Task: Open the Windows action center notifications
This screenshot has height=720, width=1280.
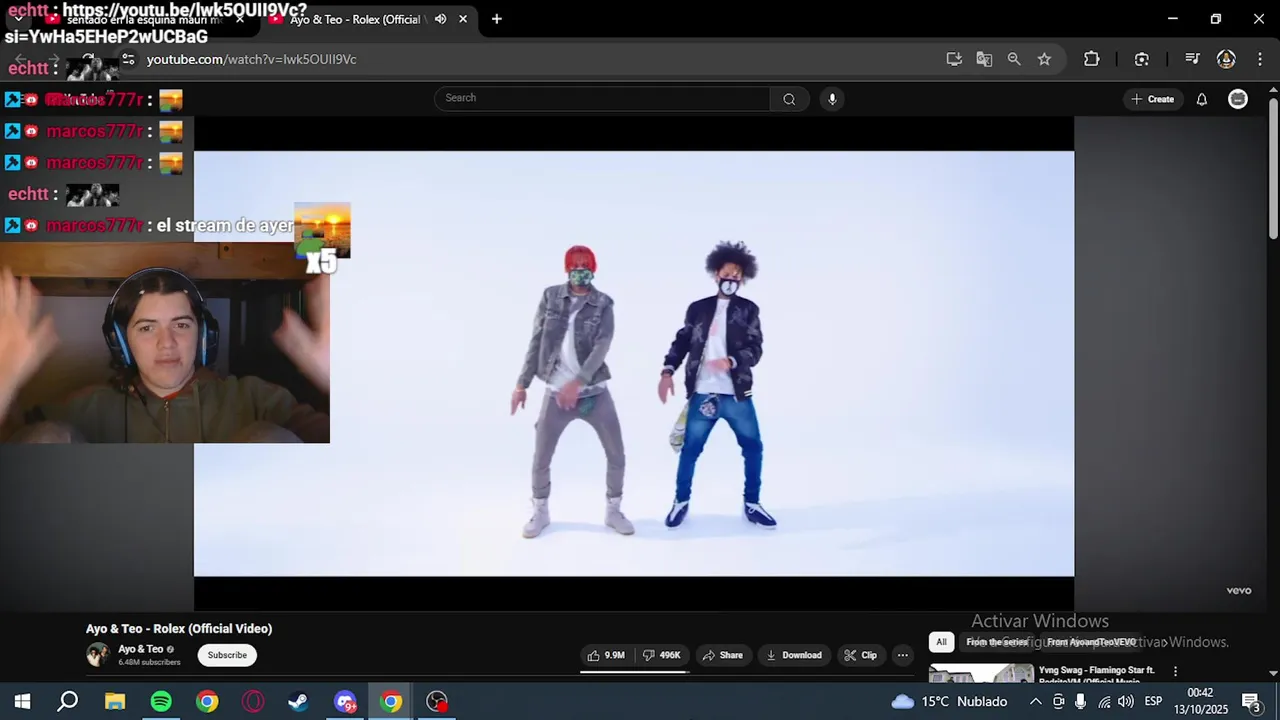Action: click(1250, 701)
